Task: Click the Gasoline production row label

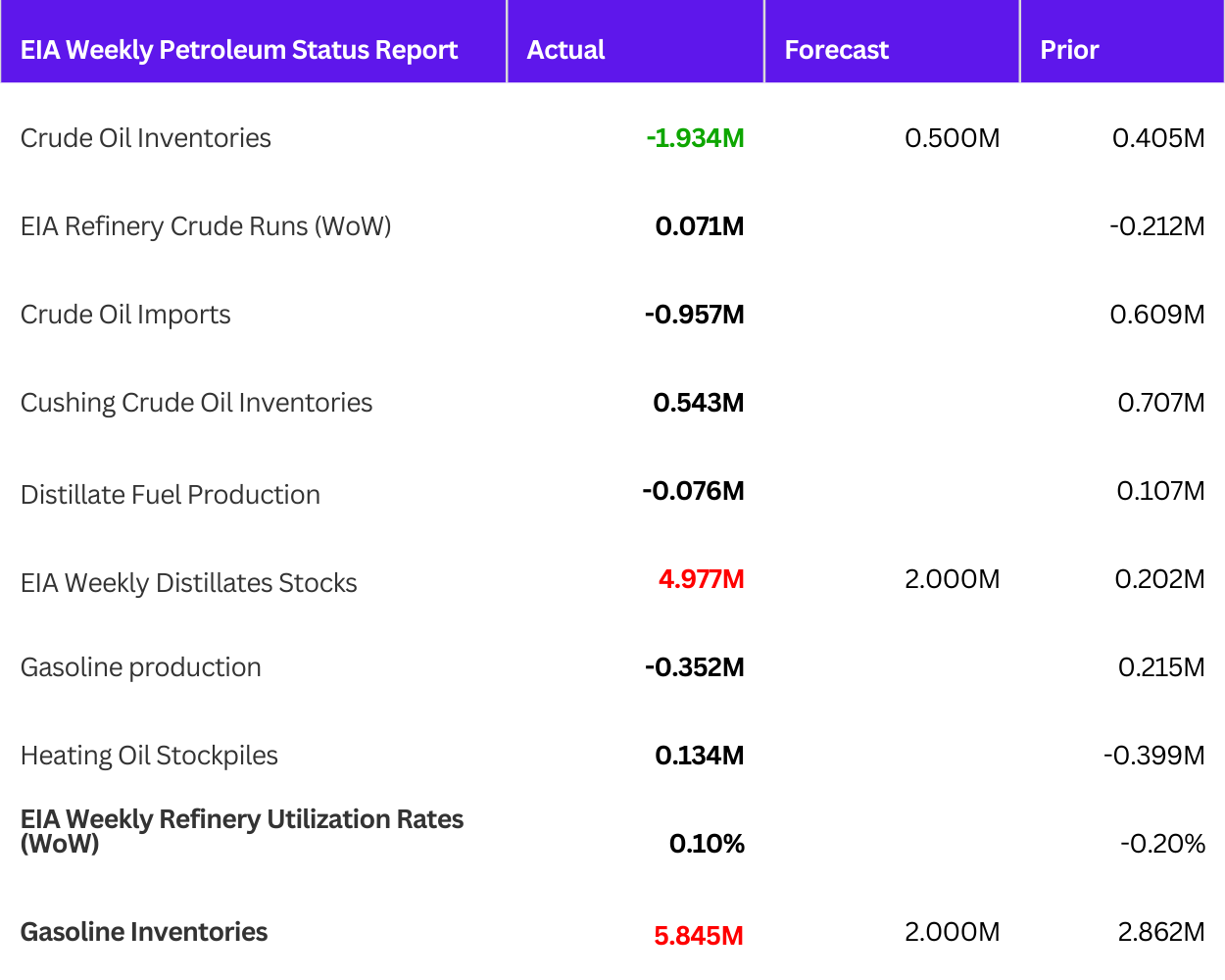Action: [x=141, y=667]
